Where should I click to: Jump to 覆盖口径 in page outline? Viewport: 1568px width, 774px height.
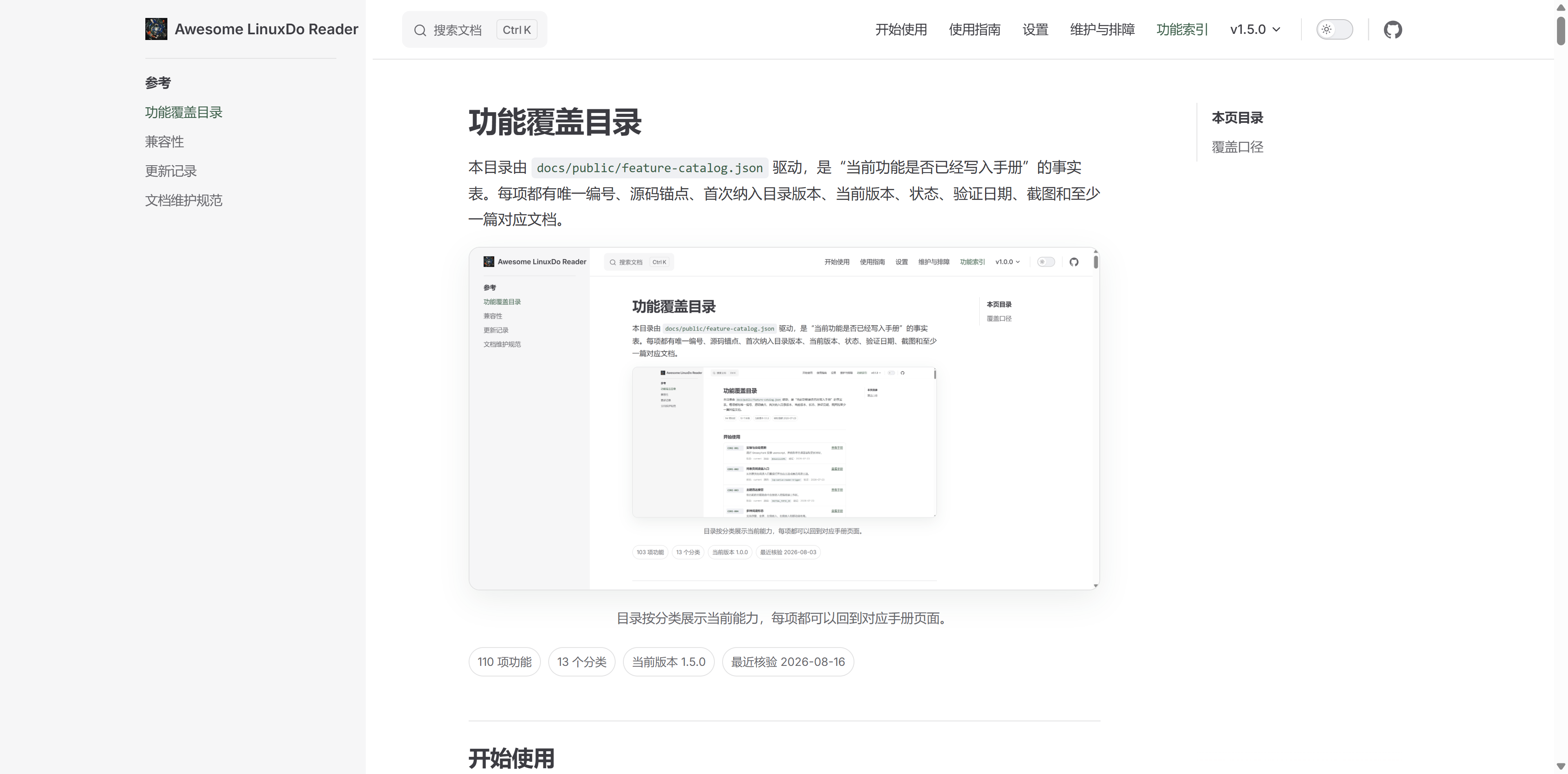click(1237, 147)
